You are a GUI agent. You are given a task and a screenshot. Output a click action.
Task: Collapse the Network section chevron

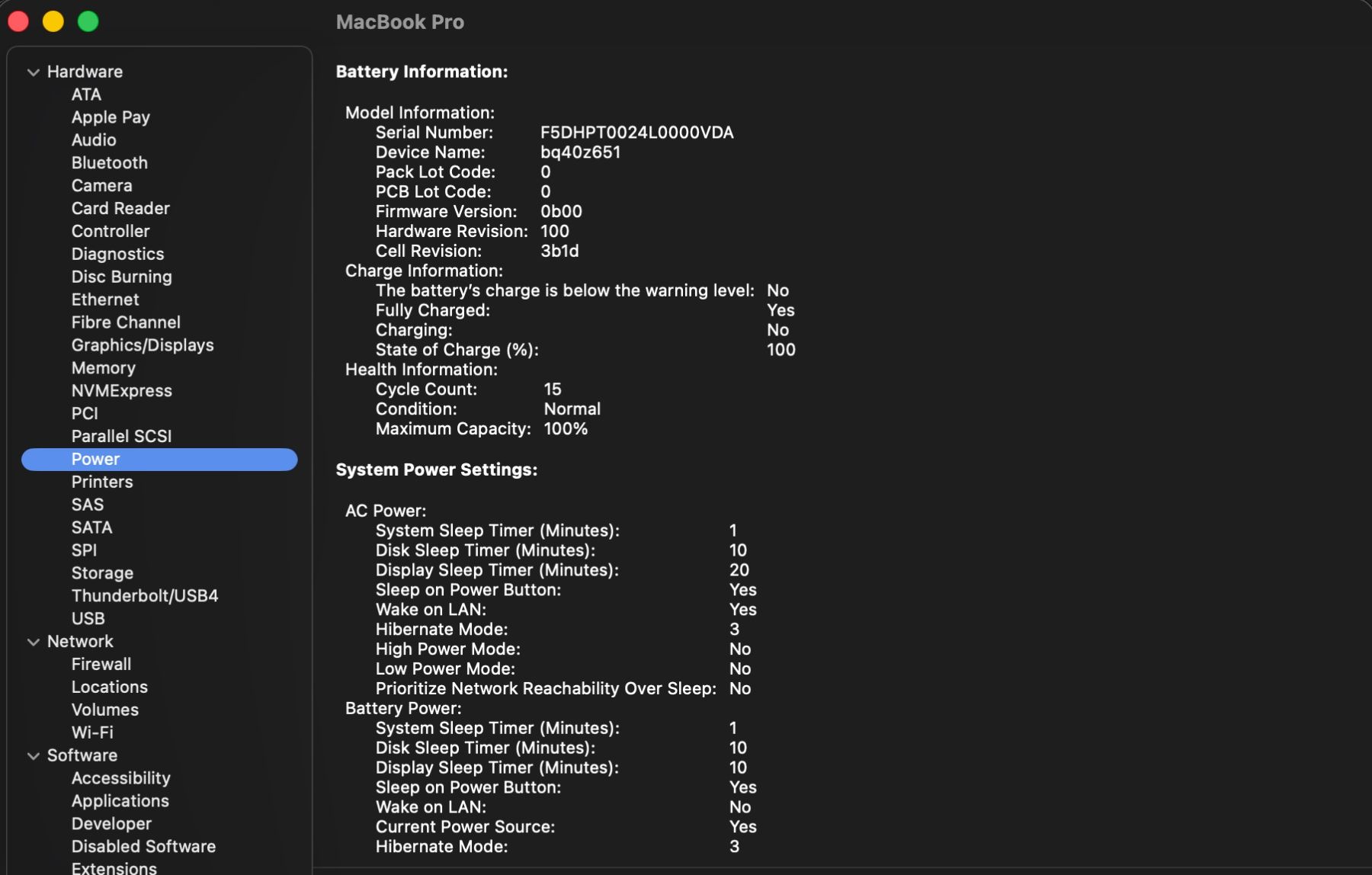click(34, 643)
